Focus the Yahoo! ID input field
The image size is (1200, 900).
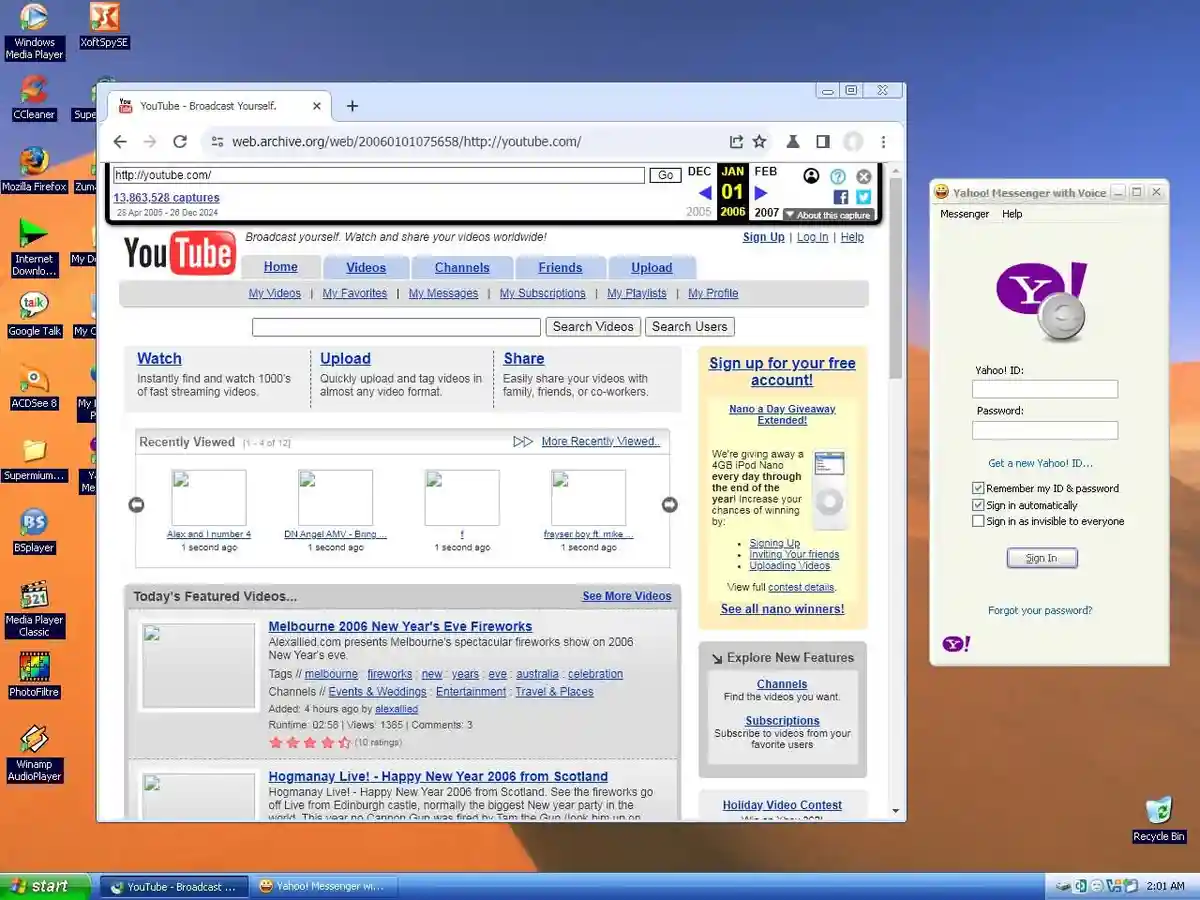click(1045, 389)
